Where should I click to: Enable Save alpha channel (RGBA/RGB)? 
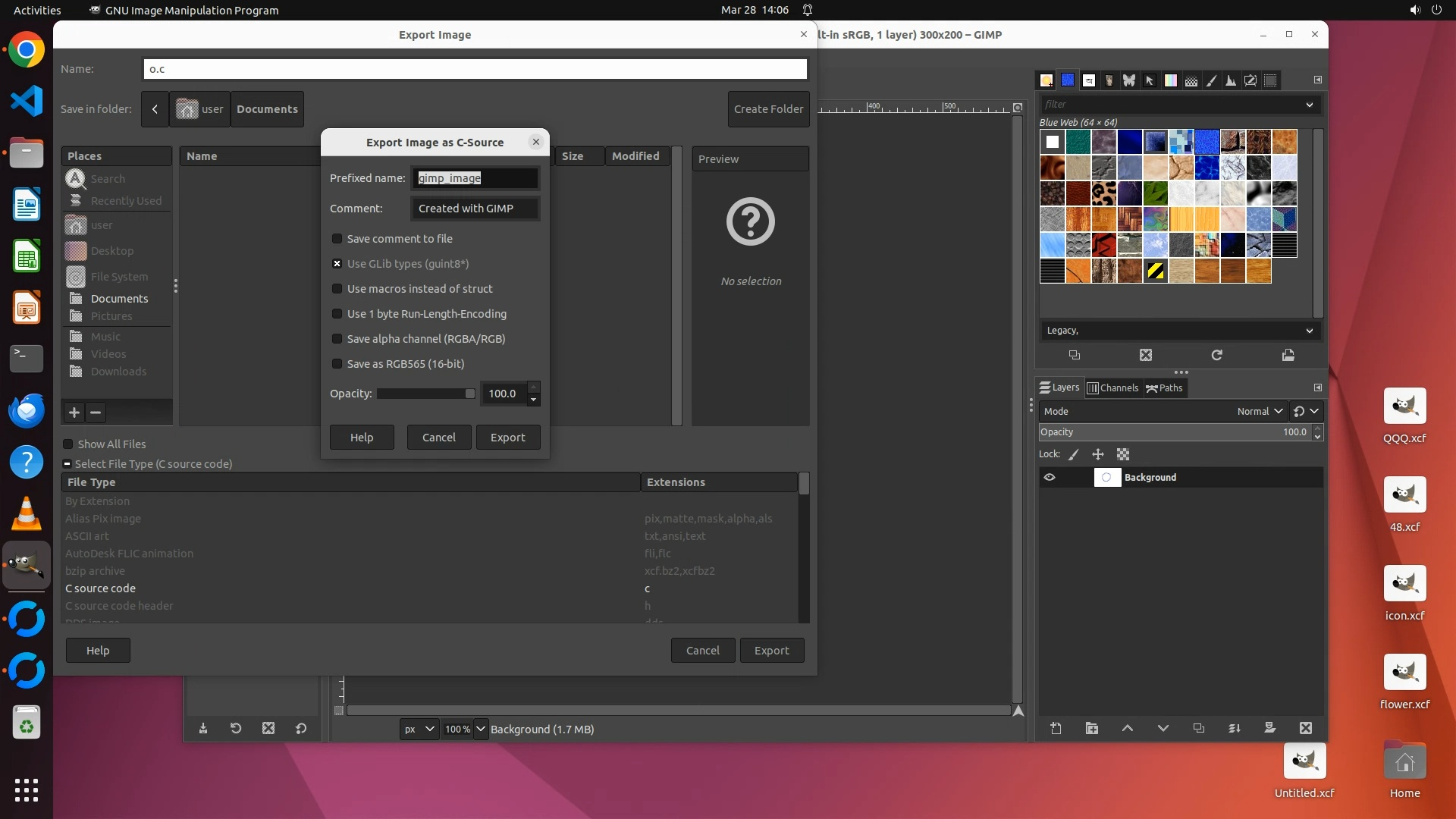click(x=337, y=339)
